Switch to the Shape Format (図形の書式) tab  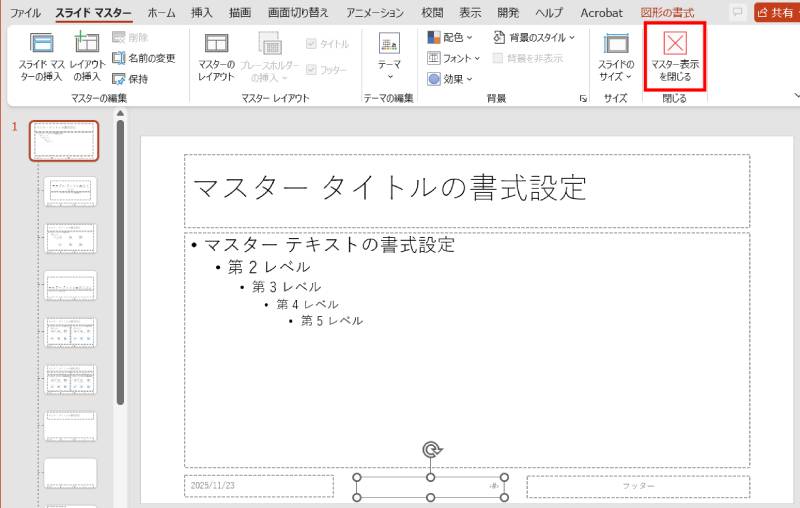667,13
